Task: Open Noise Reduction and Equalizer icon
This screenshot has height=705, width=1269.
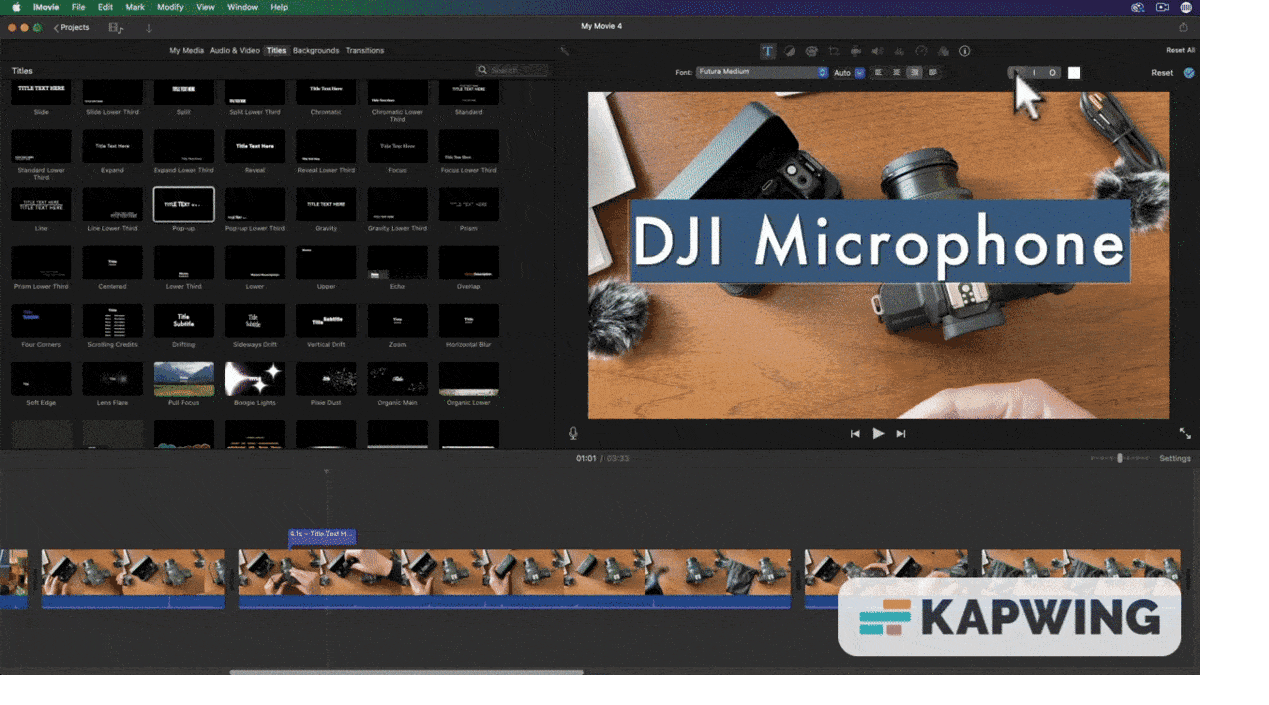Action: [x=899, y=51]
